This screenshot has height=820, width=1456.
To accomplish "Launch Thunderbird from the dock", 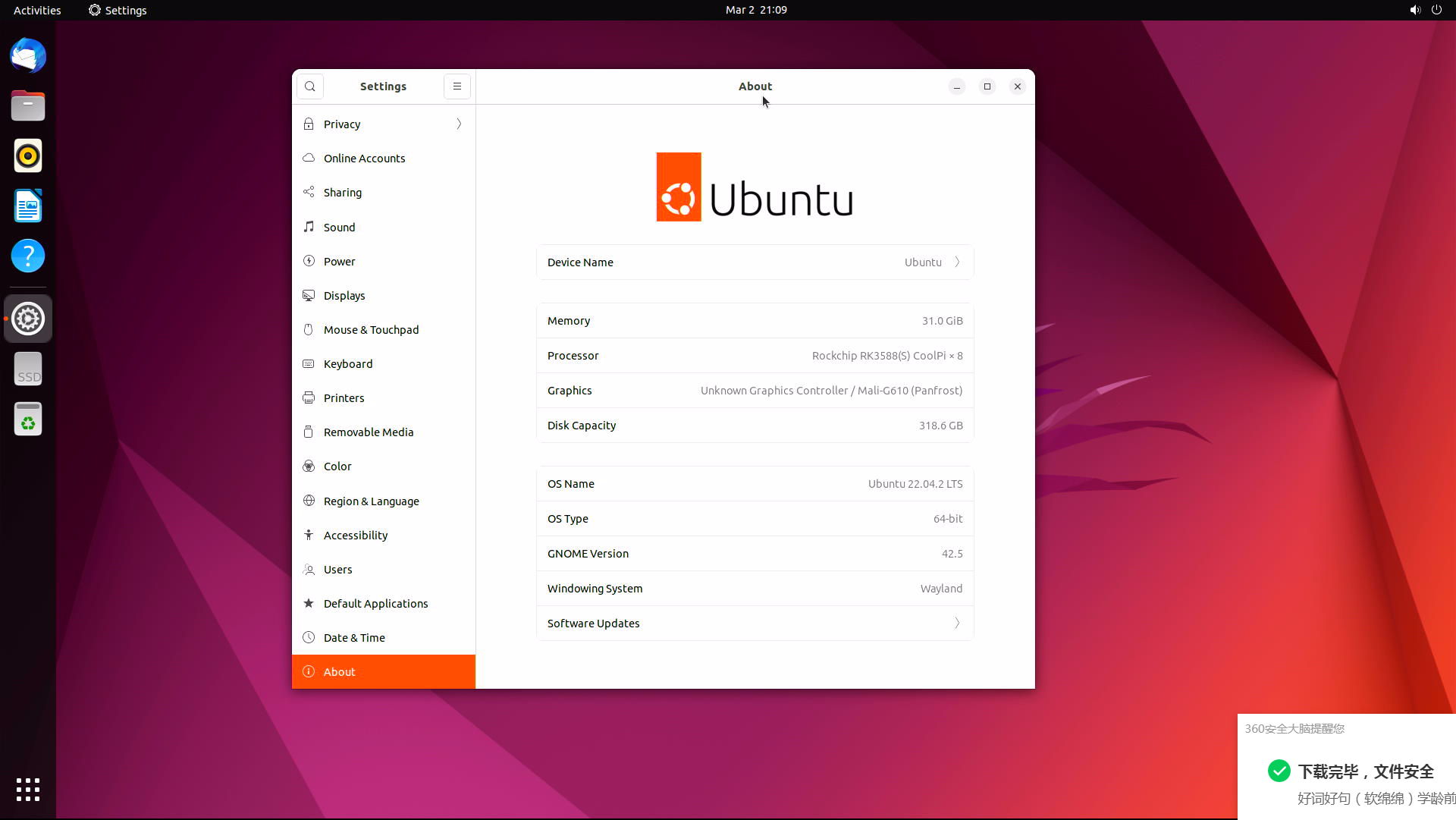I will (x=28, y=56).
